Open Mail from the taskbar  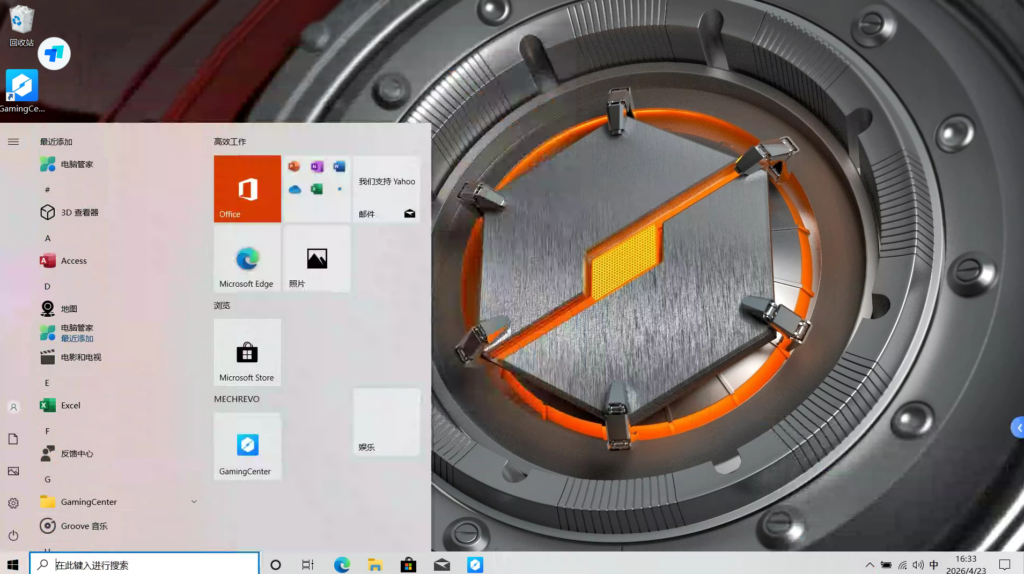(x=441, y=565)
